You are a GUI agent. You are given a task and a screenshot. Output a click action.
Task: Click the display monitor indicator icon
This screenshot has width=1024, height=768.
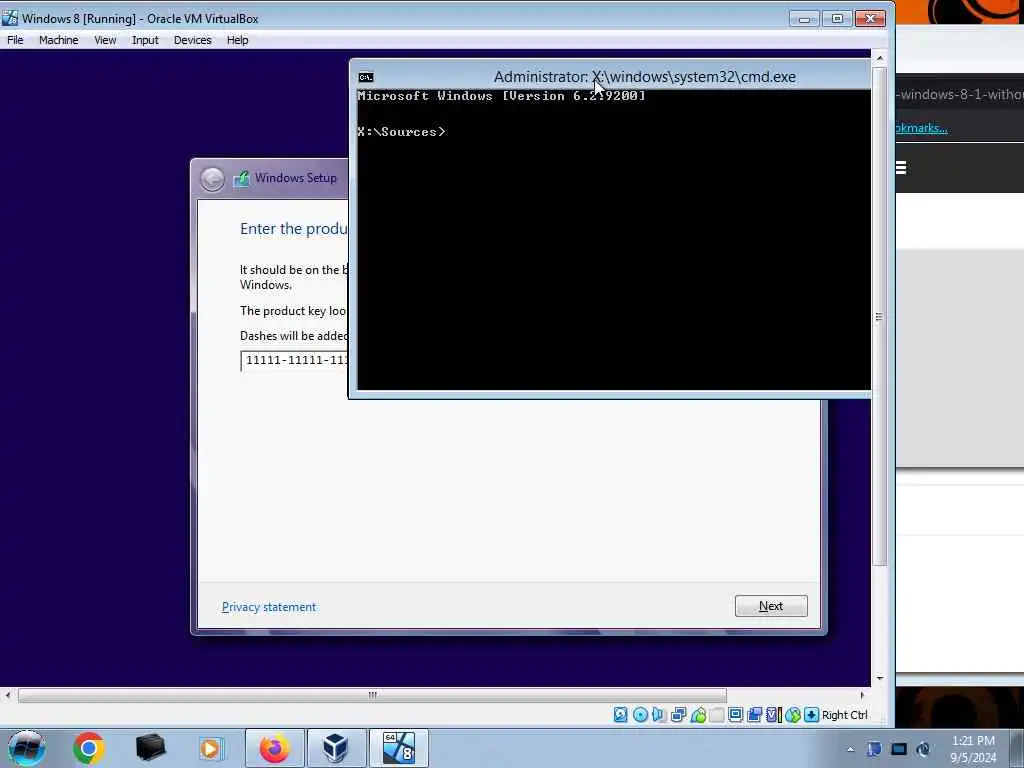pos(735,715)
